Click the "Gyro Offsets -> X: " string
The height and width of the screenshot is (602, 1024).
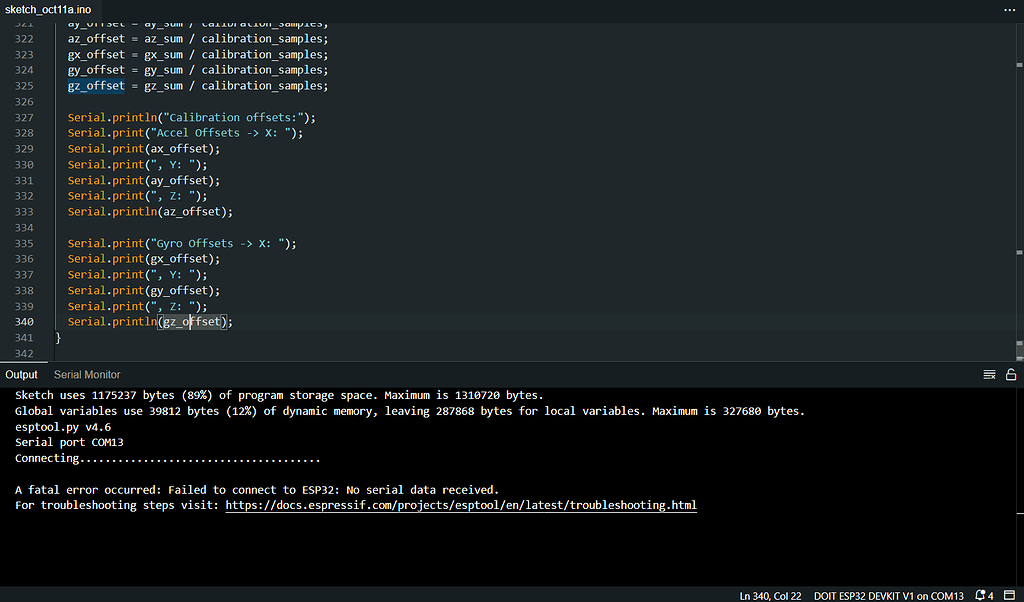219,244
